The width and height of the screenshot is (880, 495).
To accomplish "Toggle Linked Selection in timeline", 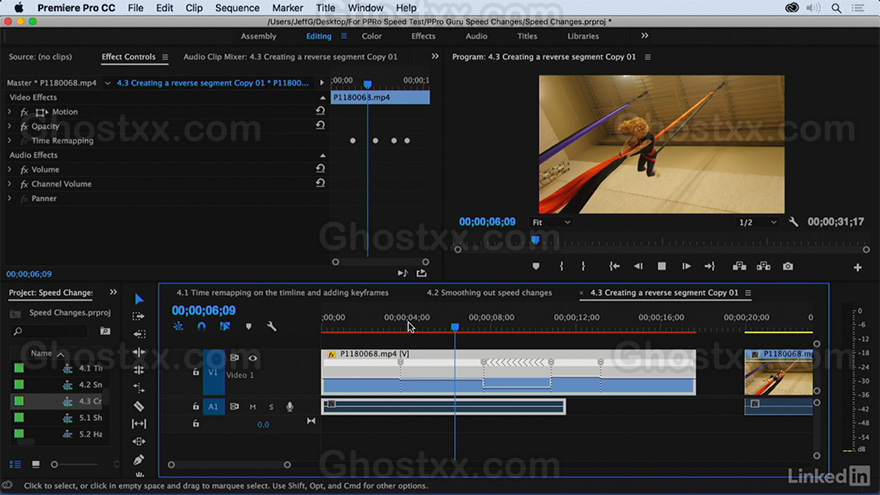I will (225, 326).
